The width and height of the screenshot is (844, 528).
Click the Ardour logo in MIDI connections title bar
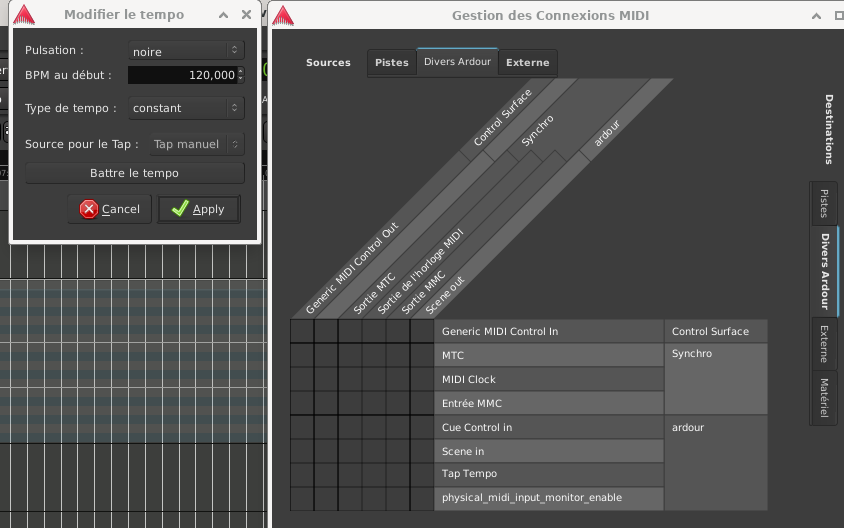283,15
